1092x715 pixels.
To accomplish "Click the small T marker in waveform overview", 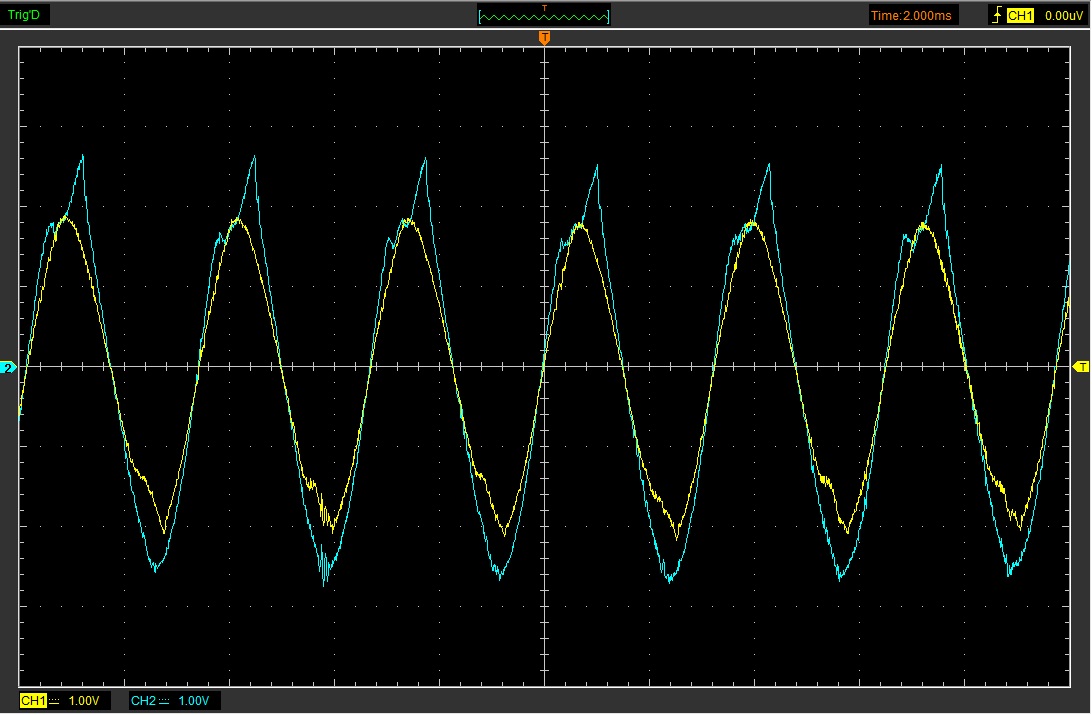I will (544, 8).
